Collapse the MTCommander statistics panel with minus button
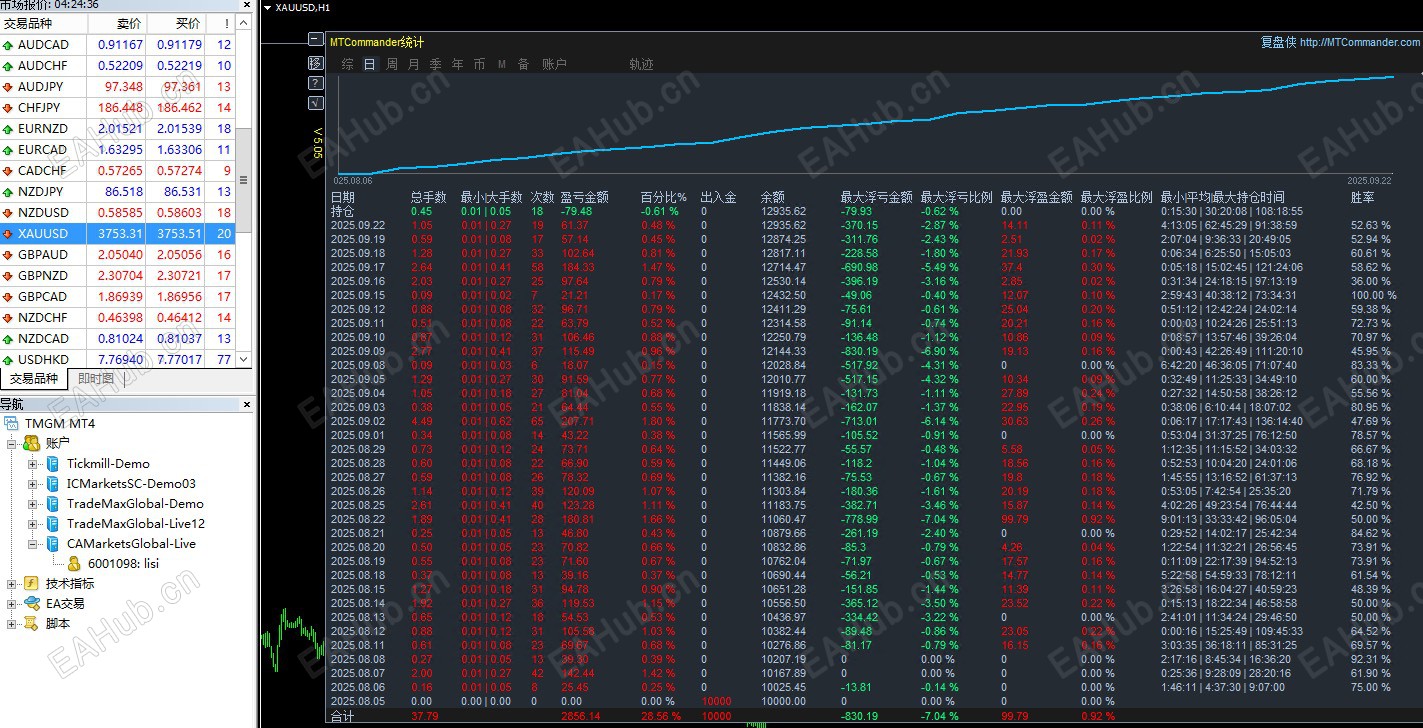 [x=316, y=41]
